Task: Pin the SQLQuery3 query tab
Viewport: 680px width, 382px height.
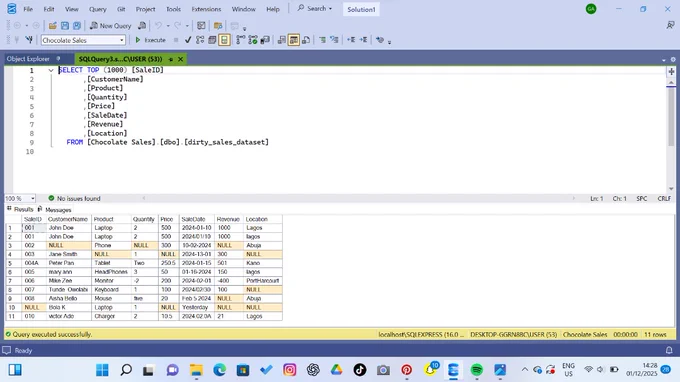Action: tap(171, 59)
